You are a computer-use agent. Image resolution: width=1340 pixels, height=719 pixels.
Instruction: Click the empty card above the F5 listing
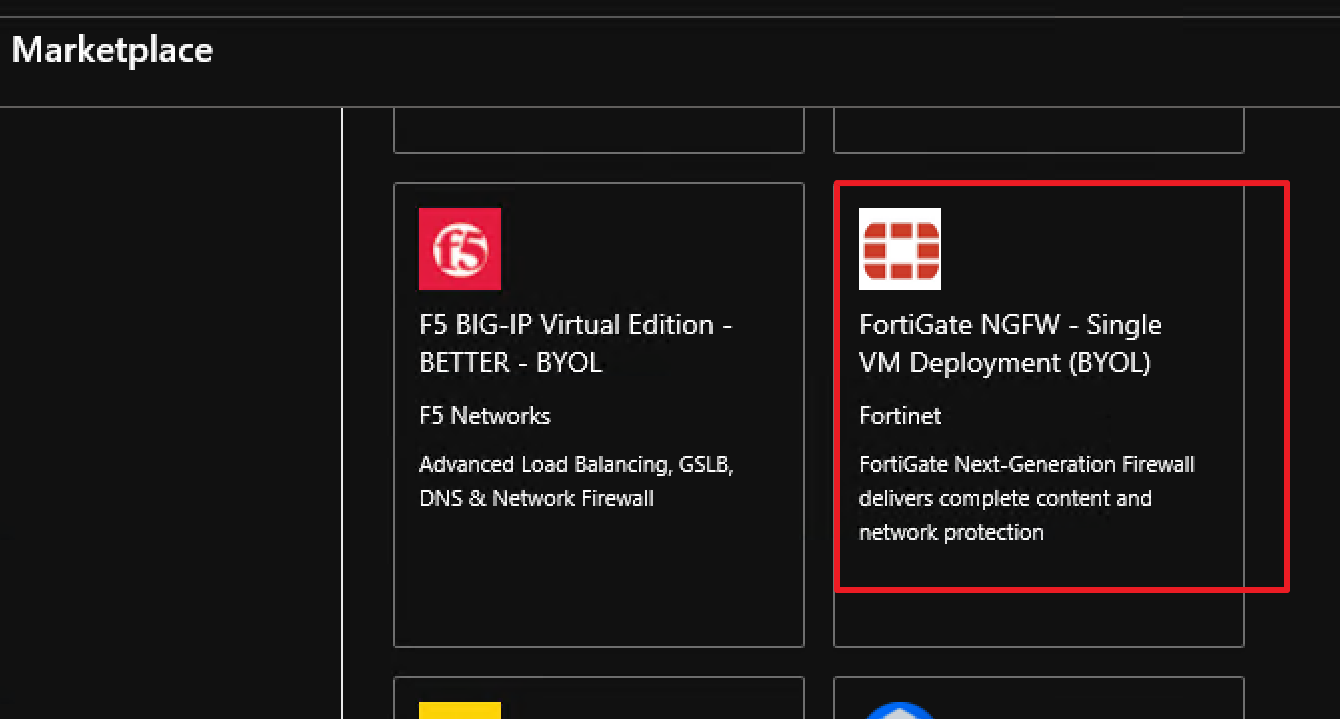(599, 130)
